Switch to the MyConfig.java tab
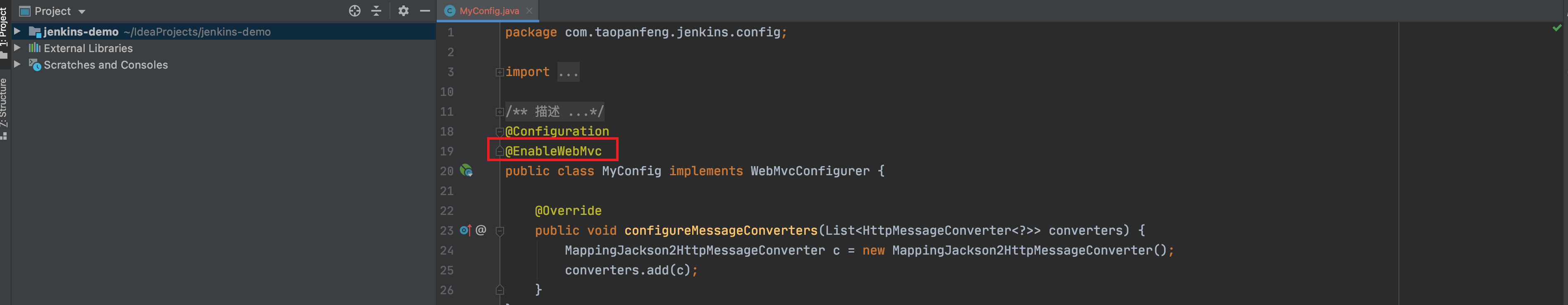1568x305 pixels. (x=489, y=11)
